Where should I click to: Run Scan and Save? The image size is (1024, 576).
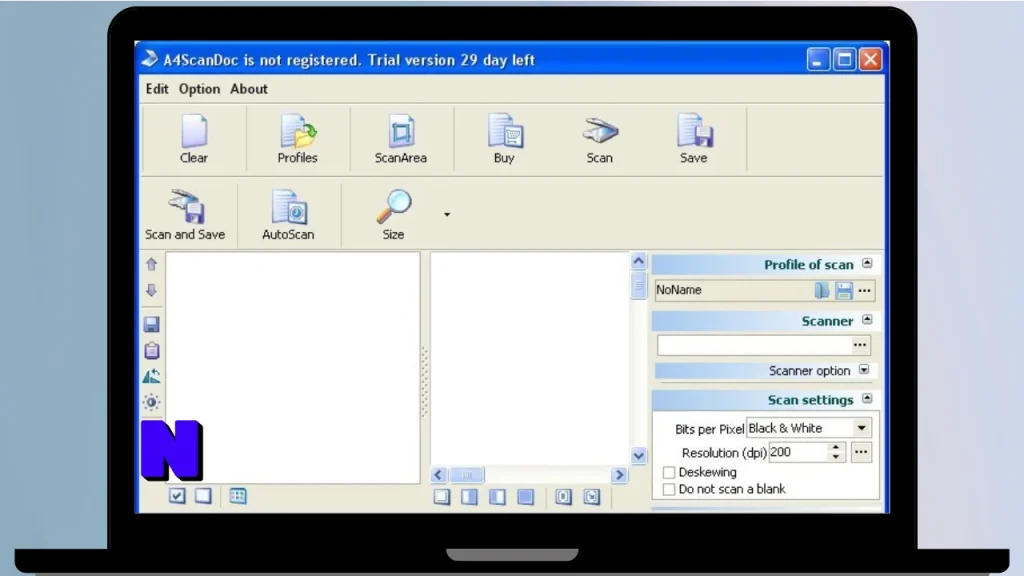pyautogui.click(x=185, y=215)
